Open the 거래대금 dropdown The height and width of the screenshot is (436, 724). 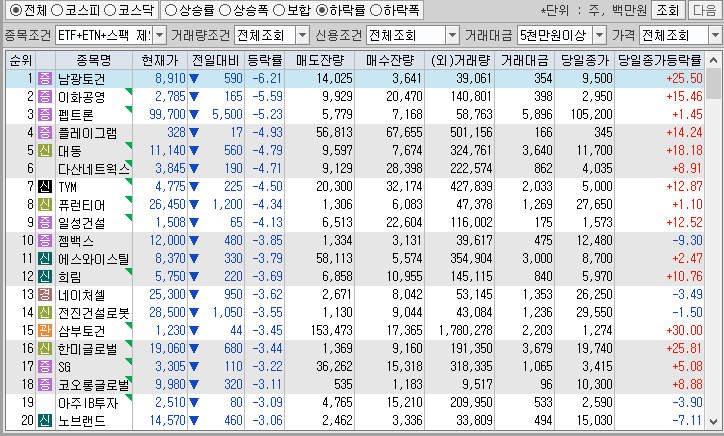[x=599, y=35]
